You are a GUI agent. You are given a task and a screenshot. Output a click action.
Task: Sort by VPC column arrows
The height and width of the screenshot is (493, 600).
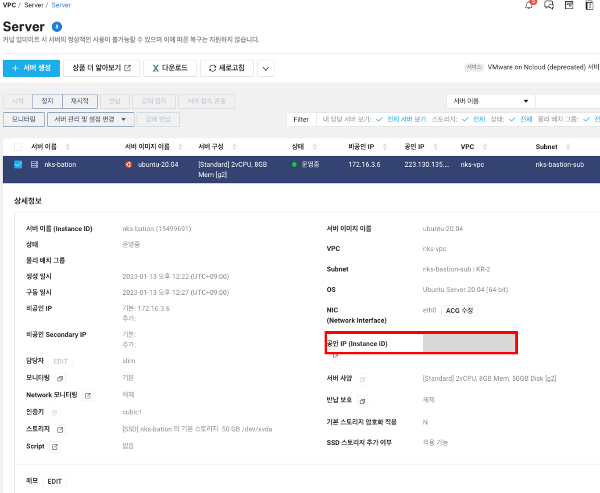coord(485,147)
